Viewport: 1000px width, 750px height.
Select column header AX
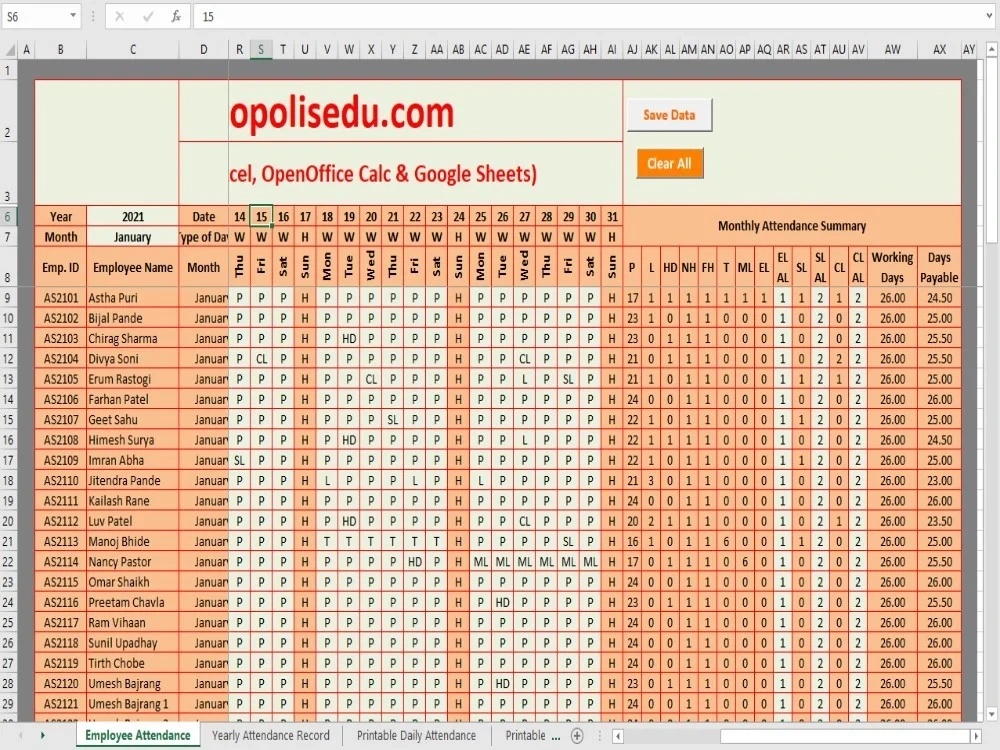tap(939, 49)
